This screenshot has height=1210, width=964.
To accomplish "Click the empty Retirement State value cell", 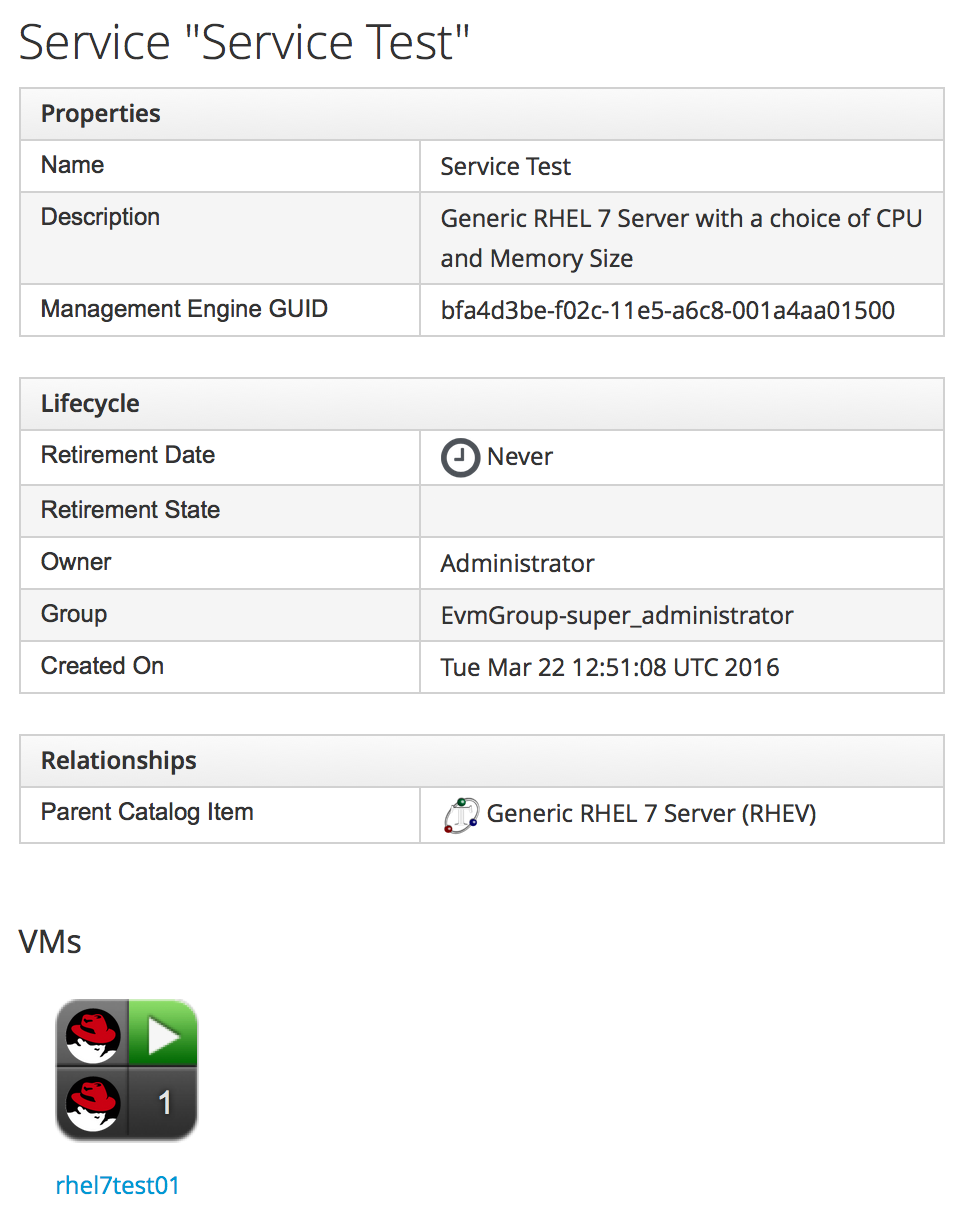I will click(x=680, y=511).
